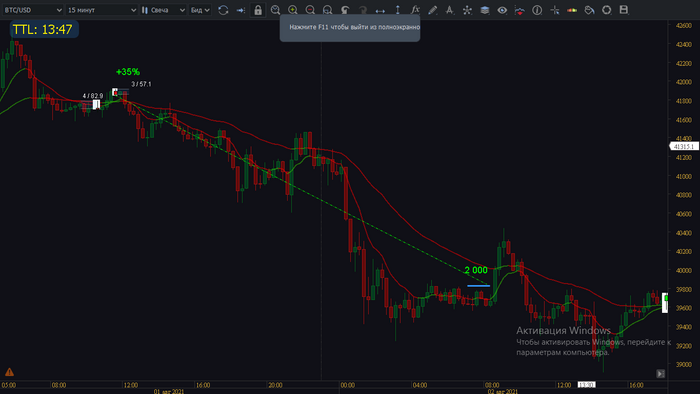This screenshot has width=700, height=394.
Task: Toggle the eye visibility icon
Action: [502, 10]
